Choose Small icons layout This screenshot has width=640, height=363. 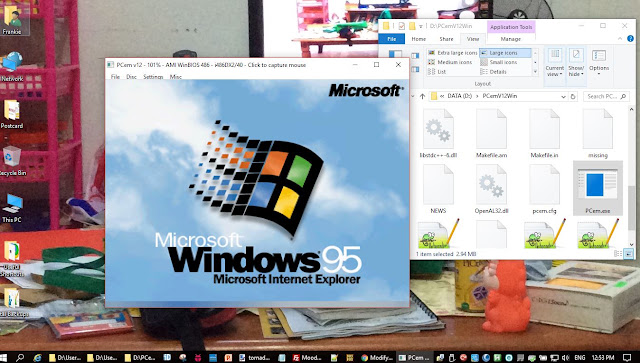coord(498,62)
